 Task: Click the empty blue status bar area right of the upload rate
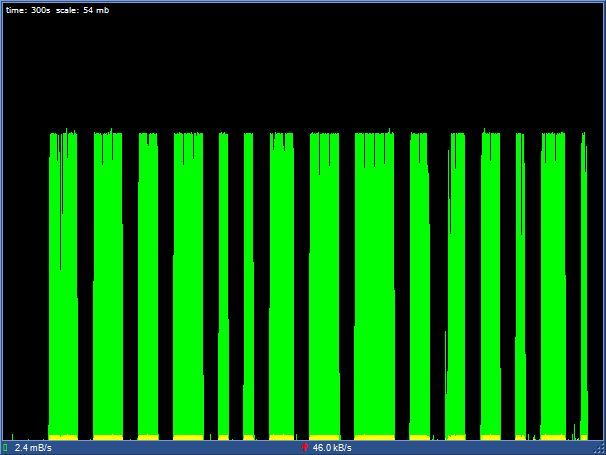(472, 448)
